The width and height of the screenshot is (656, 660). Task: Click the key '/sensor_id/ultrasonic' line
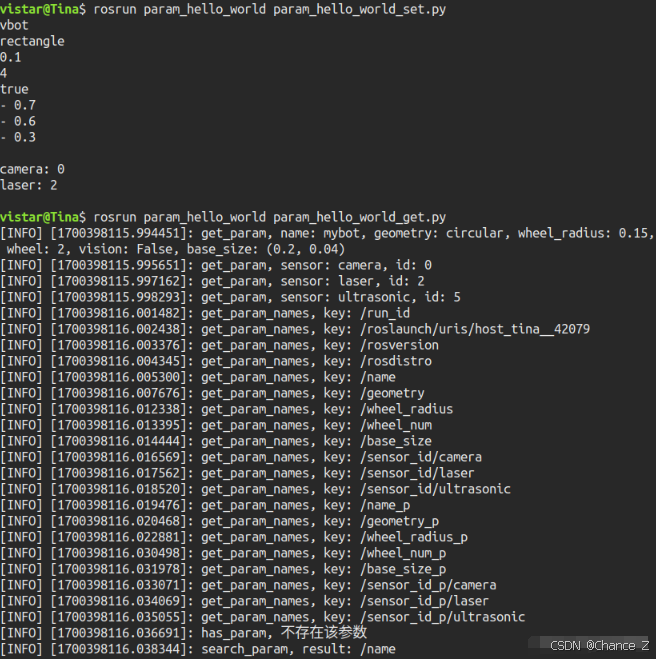point(256,489)
